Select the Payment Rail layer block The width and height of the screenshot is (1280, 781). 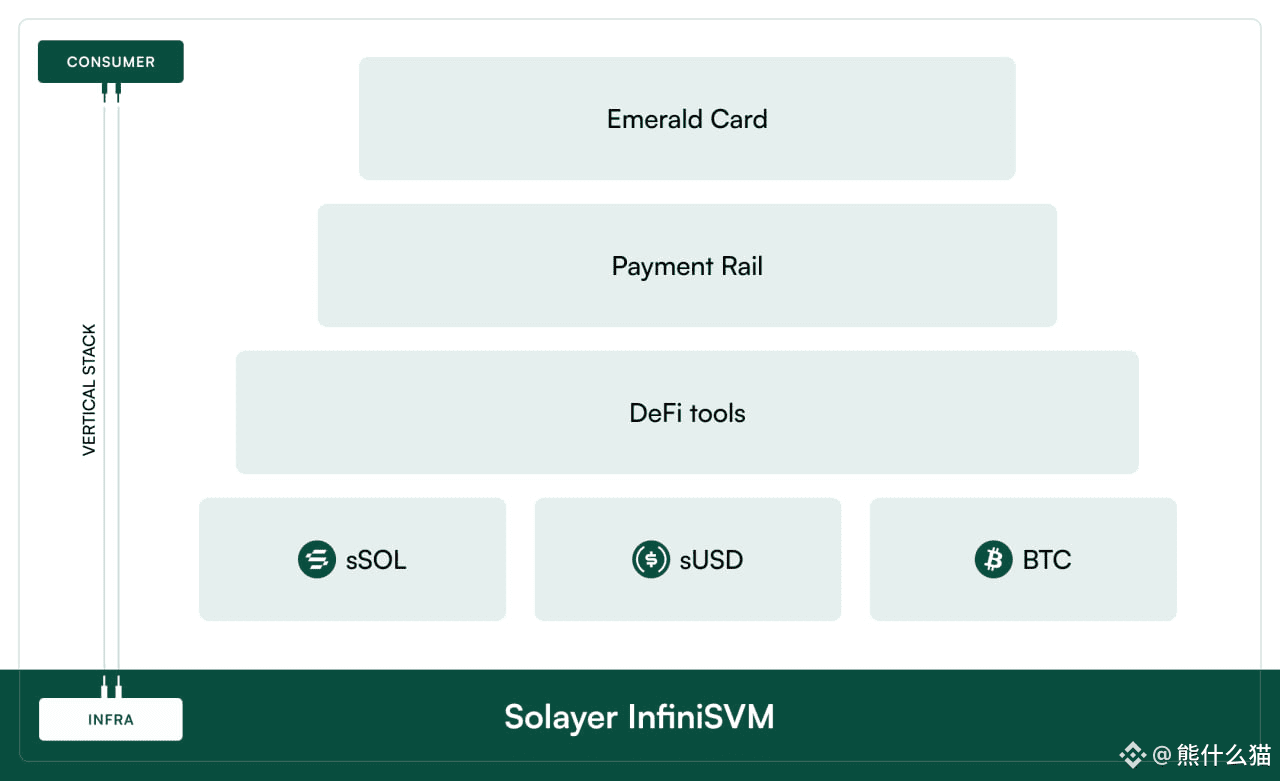(x=687, y=266)
